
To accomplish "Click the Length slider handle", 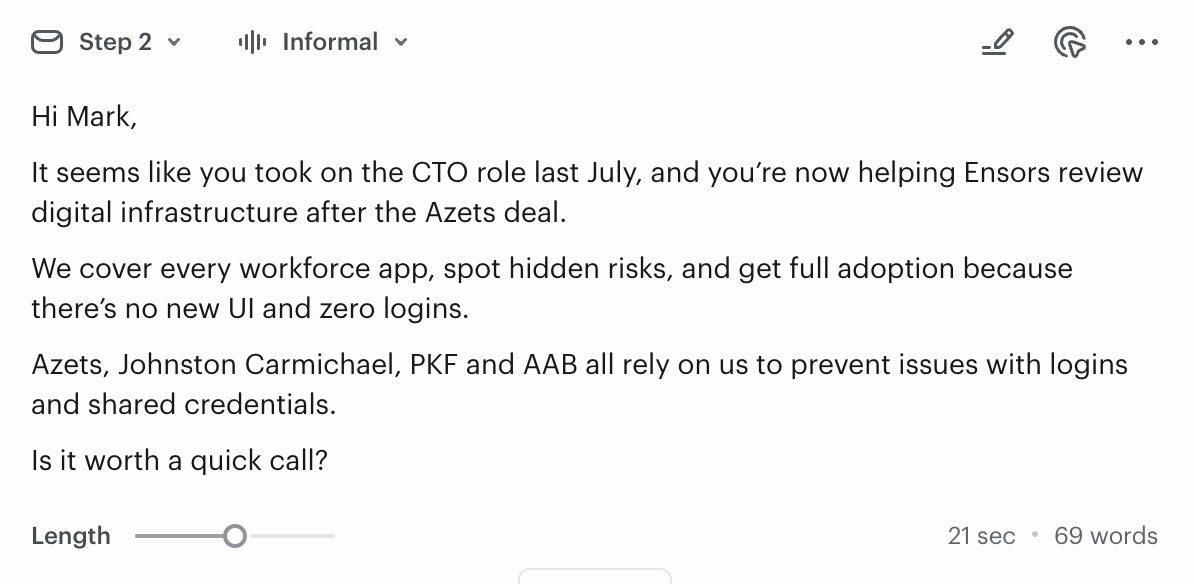I will pos(235,537).
